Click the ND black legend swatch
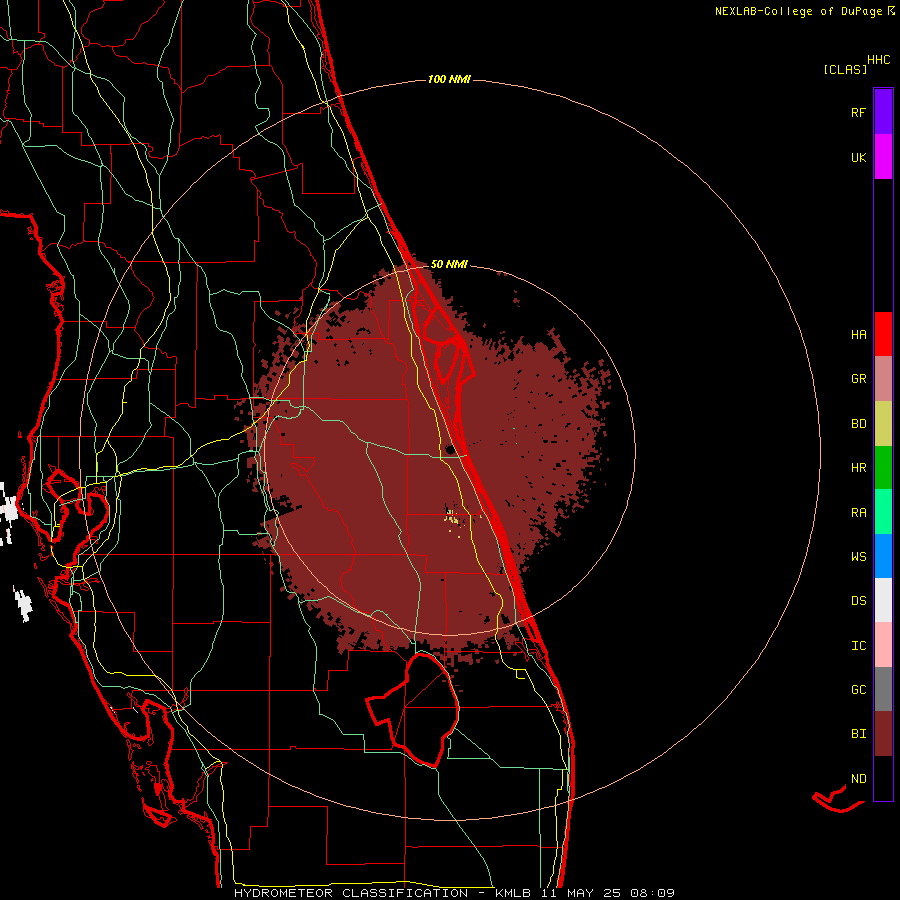This screenshot has height=900, width=900. tap(883, 778)
